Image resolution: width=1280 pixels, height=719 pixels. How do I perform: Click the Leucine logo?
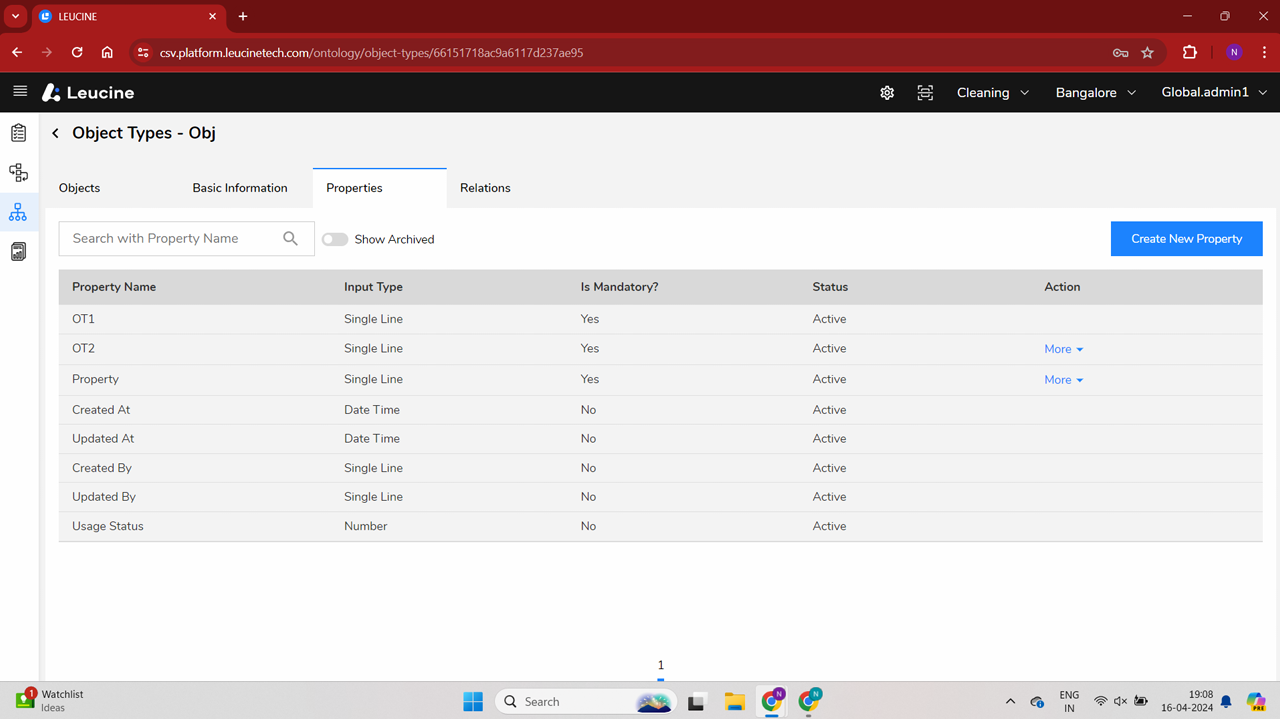pos(88,92)
